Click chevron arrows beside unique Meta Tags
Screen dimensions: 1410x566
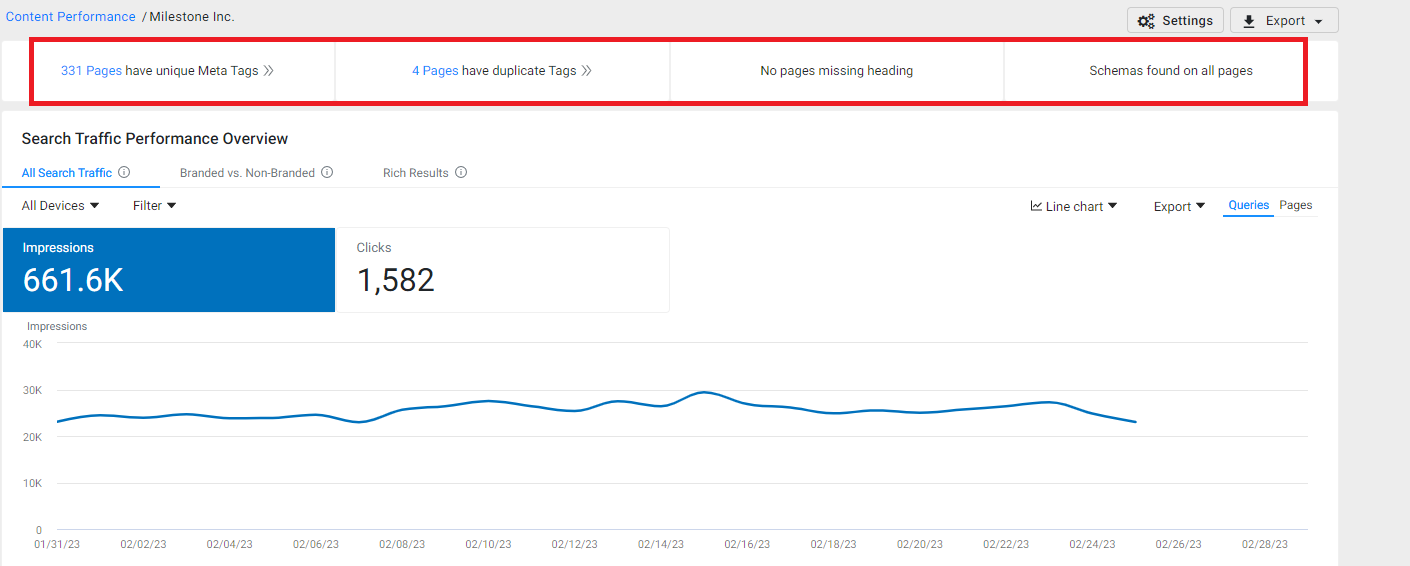point(268,71)
